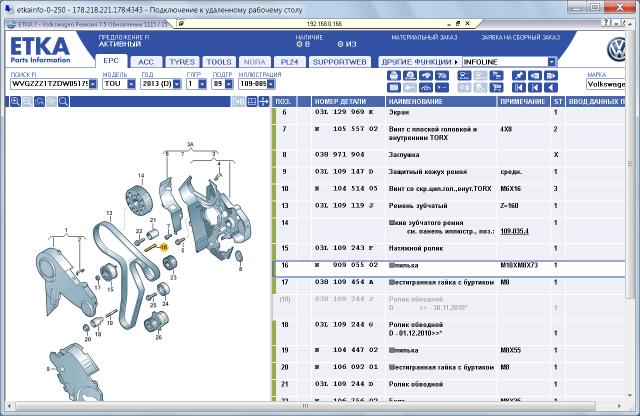This screenshot has width=640, height=416.
Task: Click the НАИМЕНОВАНИЕ column header
Action: [441, 102]
